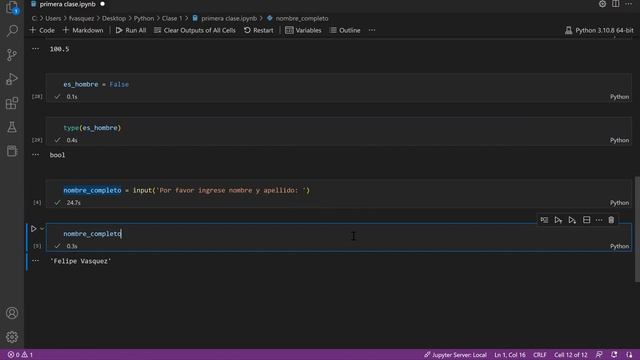Open output options for 100.5 output
The height and width of the screenshot is (360, 640).
(36, 49)
